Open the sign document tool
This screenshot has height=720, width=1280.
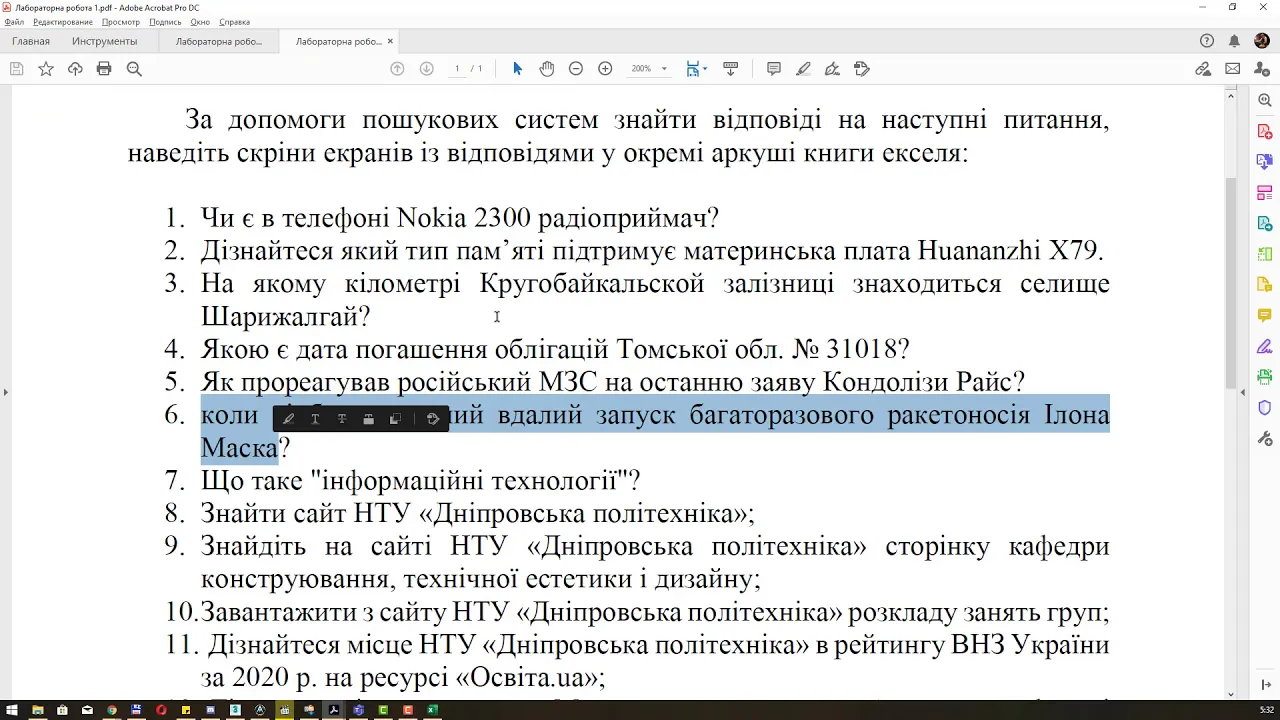pyautogui.click(x=832, y=69)
